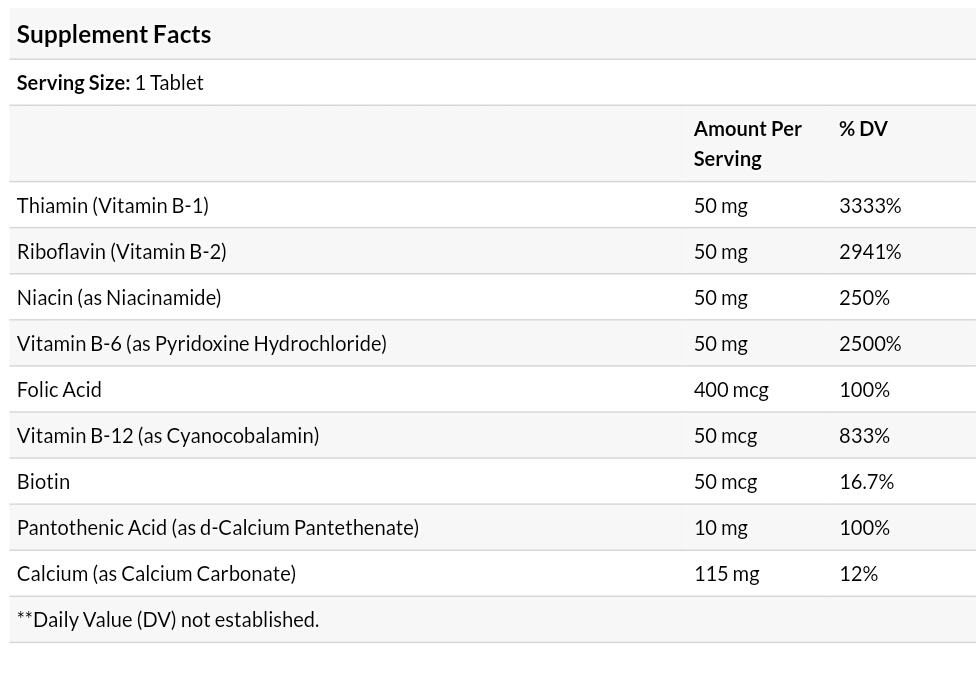Select the Riboflavin (Vitamin B-2) row label
This screenshot has height=675, width=978.
pyautogui.click(x=122, y=252)
